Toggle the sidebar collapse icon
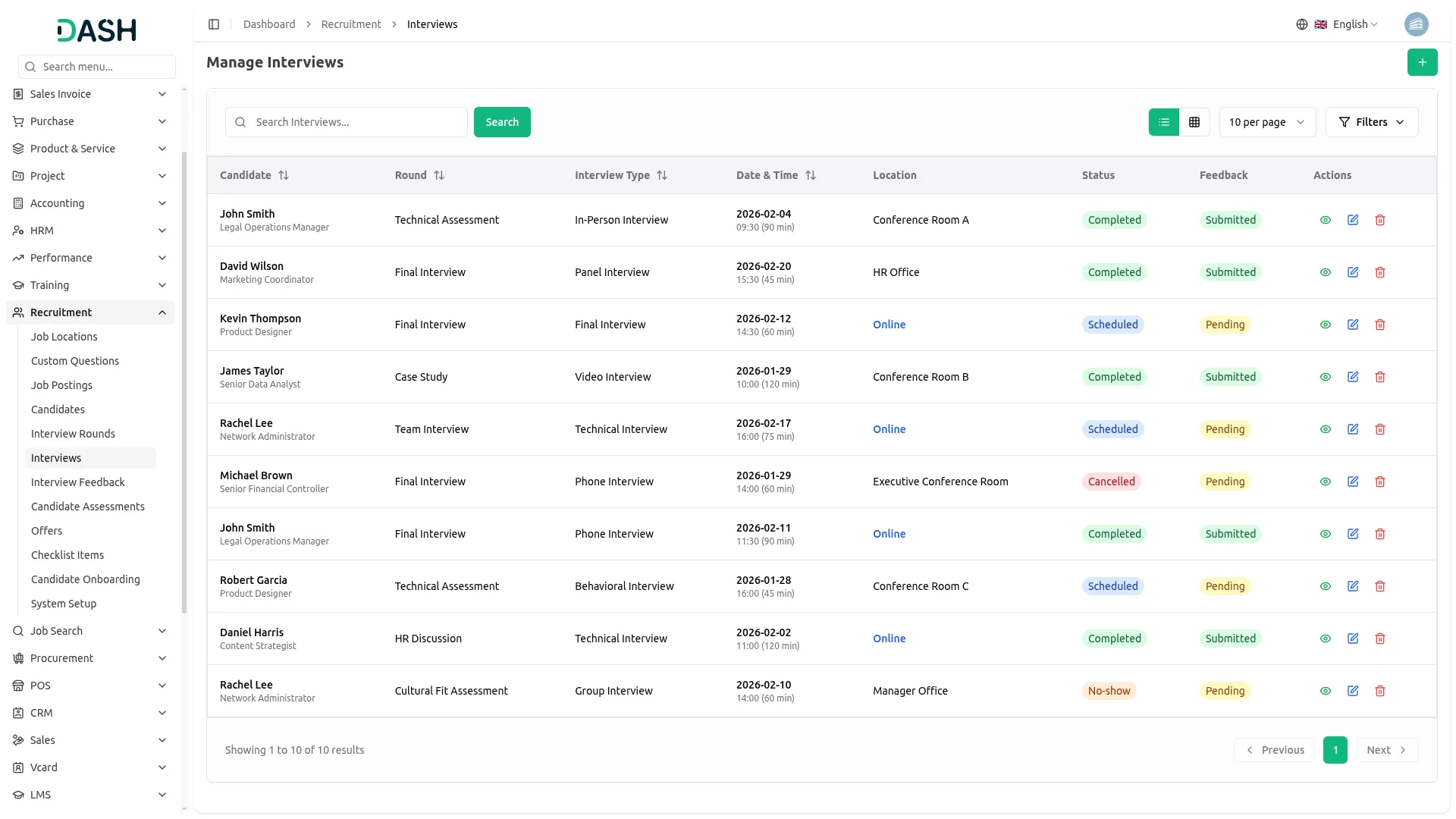1456x819 pixels. click(x=214, y=24)
